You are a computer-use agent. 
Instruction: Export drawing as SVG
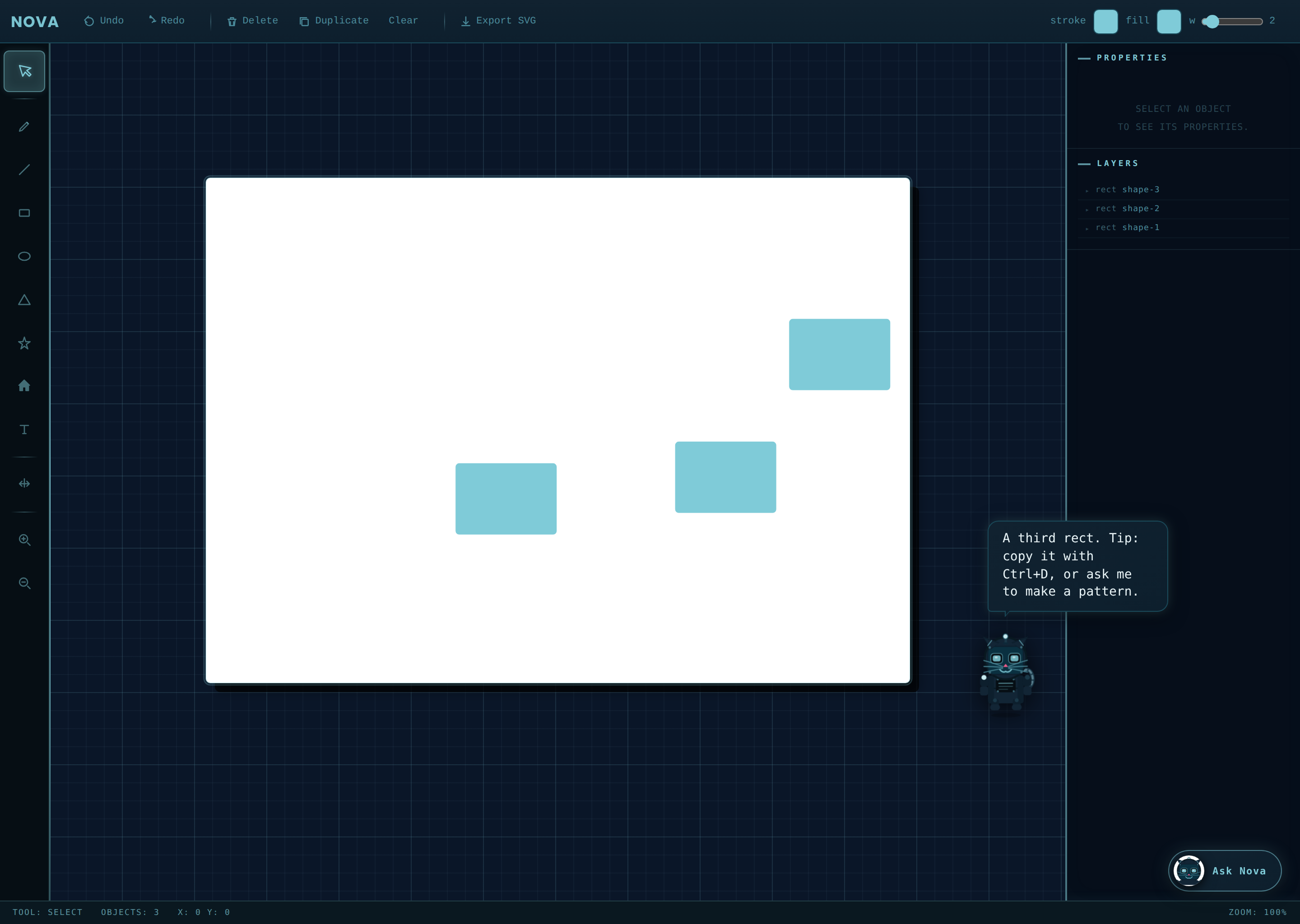[x=498, y=20]
